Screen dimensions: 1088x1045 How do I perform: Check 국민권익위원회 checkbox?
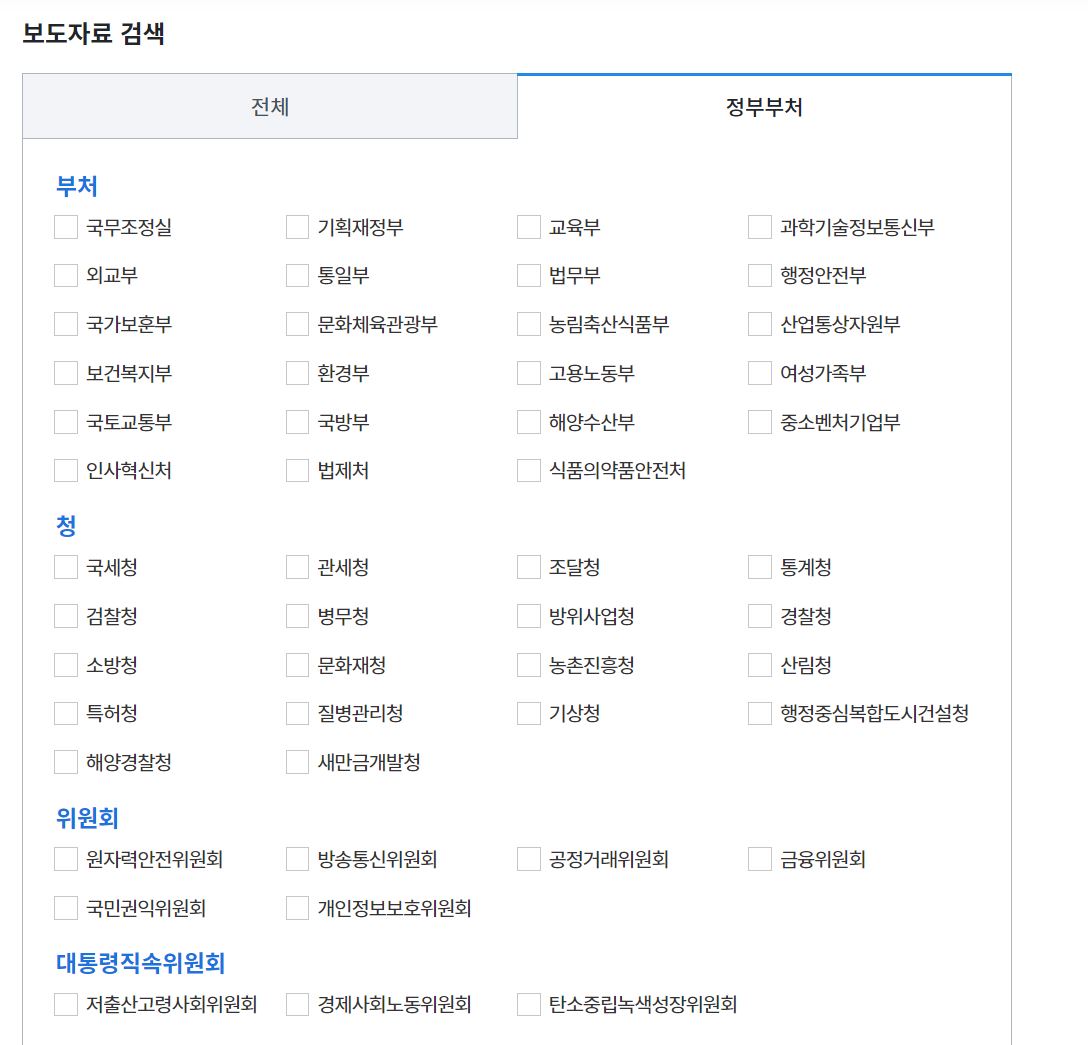(66, 908)
